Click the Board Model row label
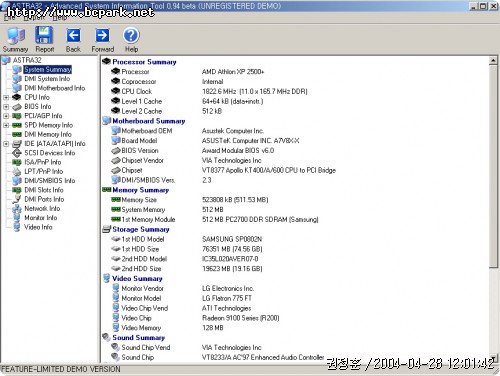 pos(139,141)
